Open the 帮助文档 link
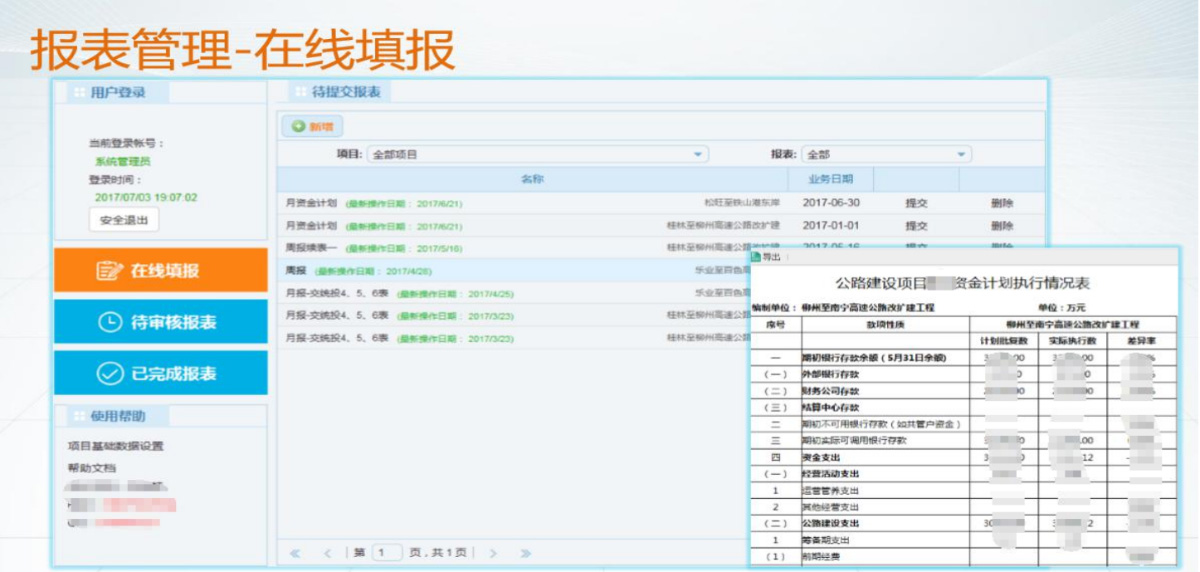This screenshot has width=1200, height=572. [x=92, y=467]
